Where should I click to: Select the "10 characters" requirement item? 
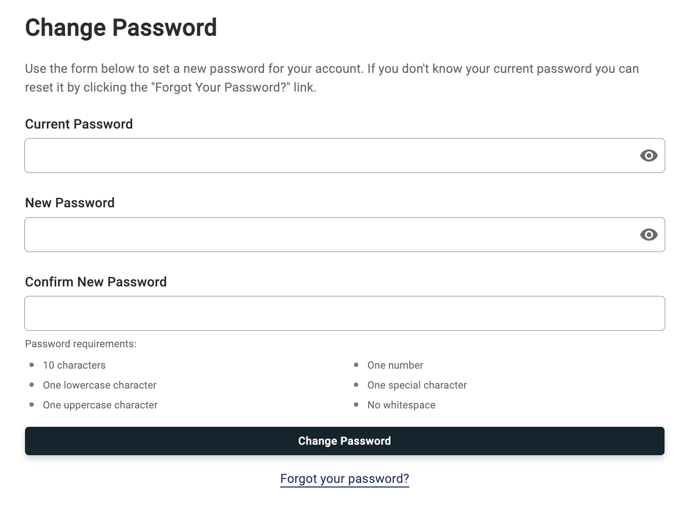[x=74, y=365]
